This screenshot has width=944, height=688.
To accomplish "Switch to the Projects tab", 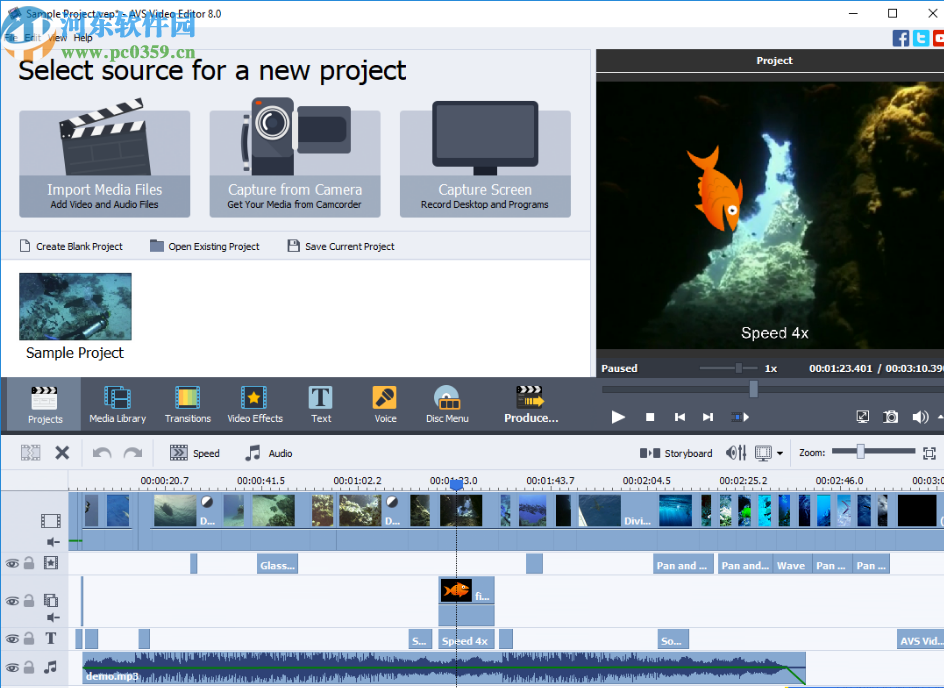I will pyautogui.click(x=42, y=404).
